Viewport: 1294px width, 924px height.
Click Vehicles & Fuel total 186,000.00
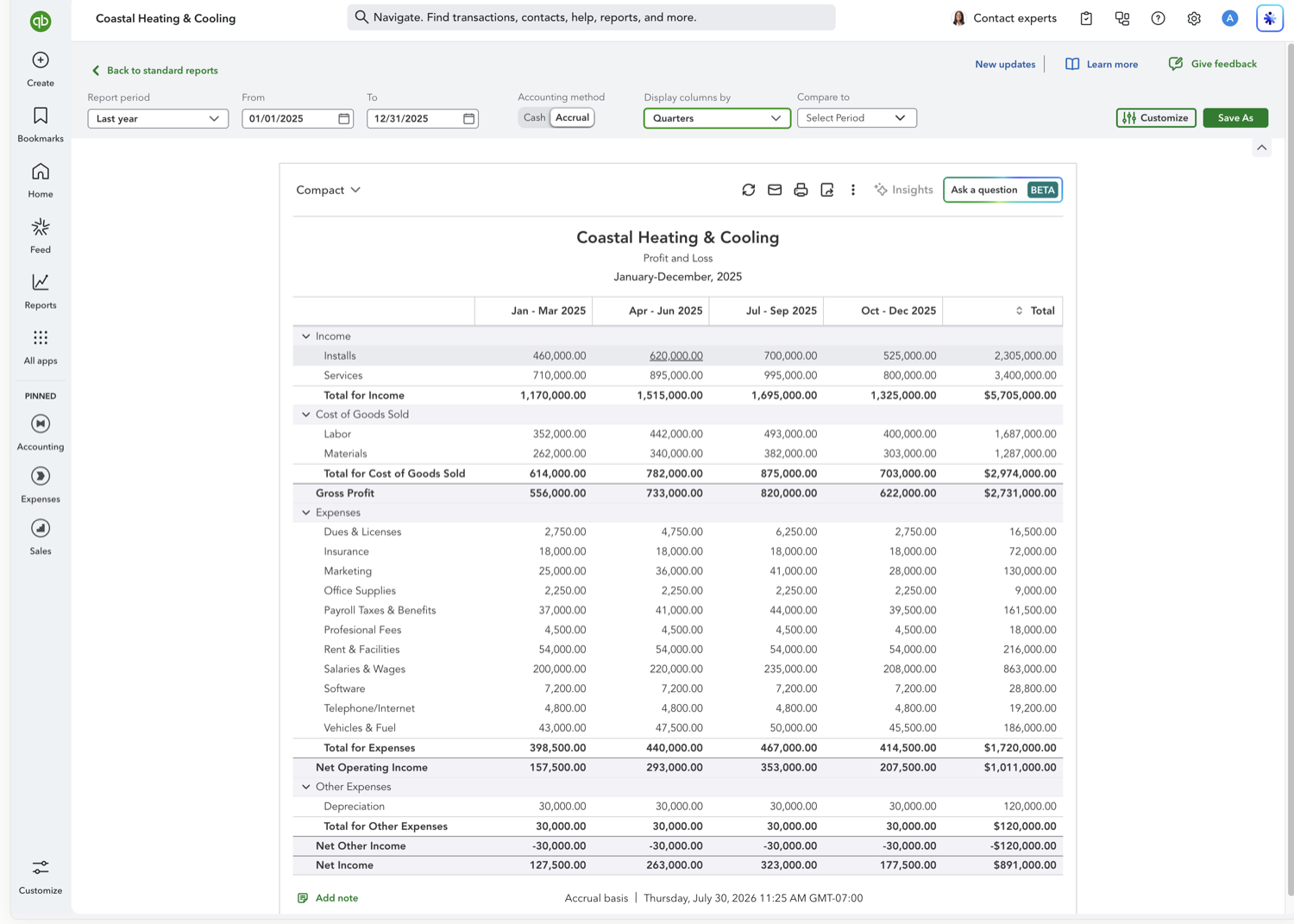(1029, 728)
